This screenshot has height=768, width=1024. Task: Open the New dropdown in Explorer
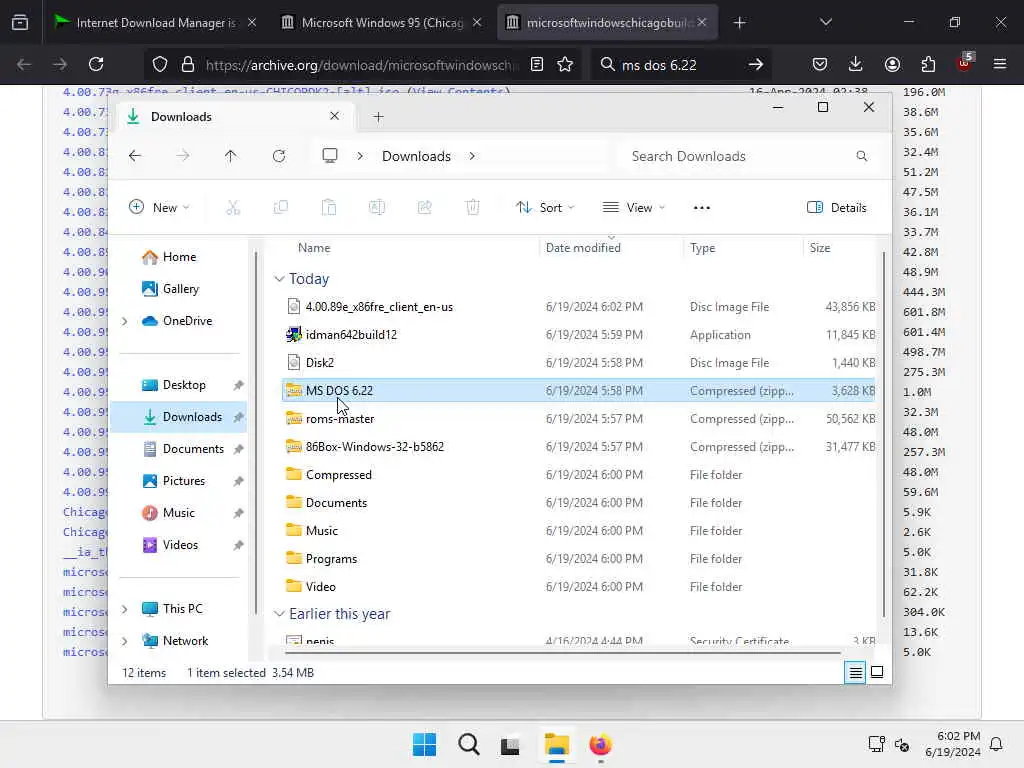159,208
